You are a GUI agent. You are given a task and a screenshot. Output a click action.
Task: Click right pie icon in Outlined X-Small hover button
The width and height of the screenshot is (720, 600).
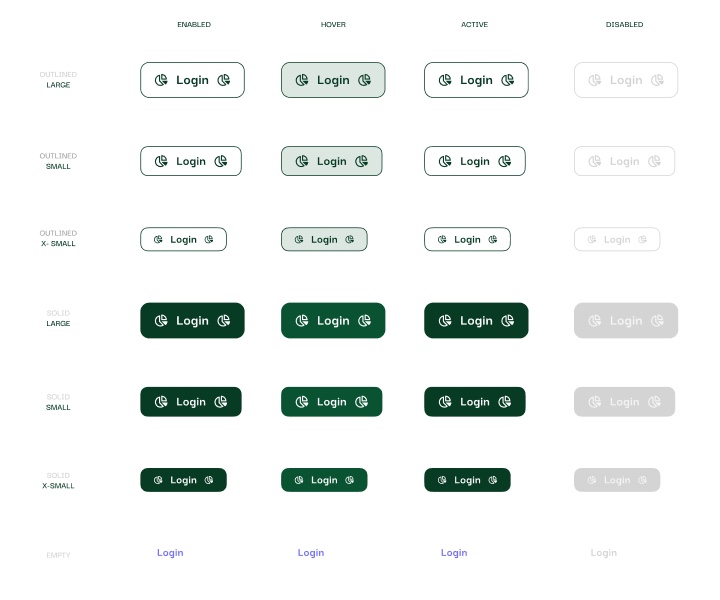349,240
